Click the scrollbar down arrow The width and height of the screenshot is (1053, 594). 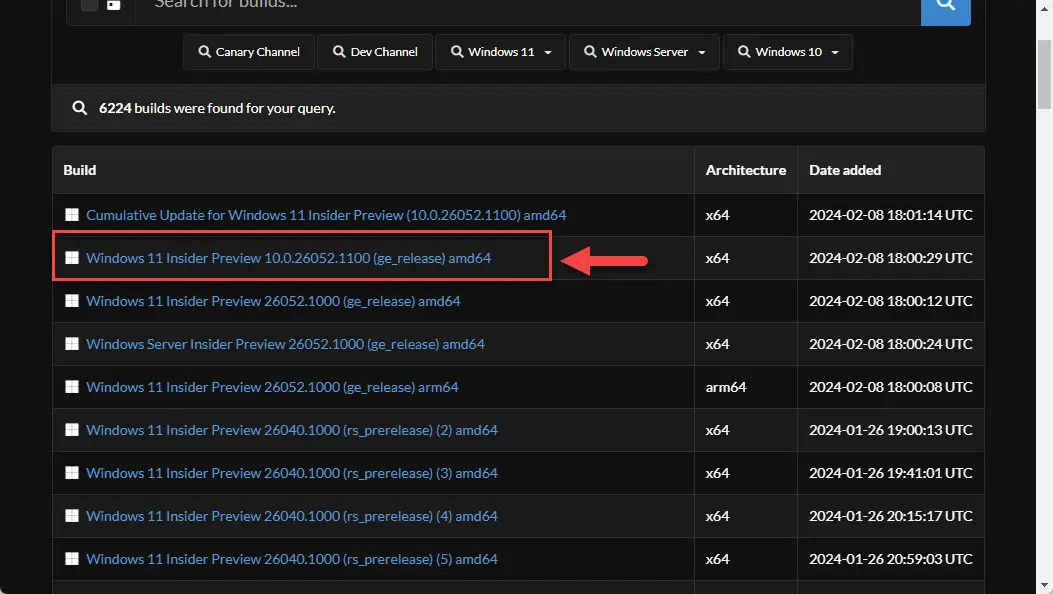pos(1044,585)
